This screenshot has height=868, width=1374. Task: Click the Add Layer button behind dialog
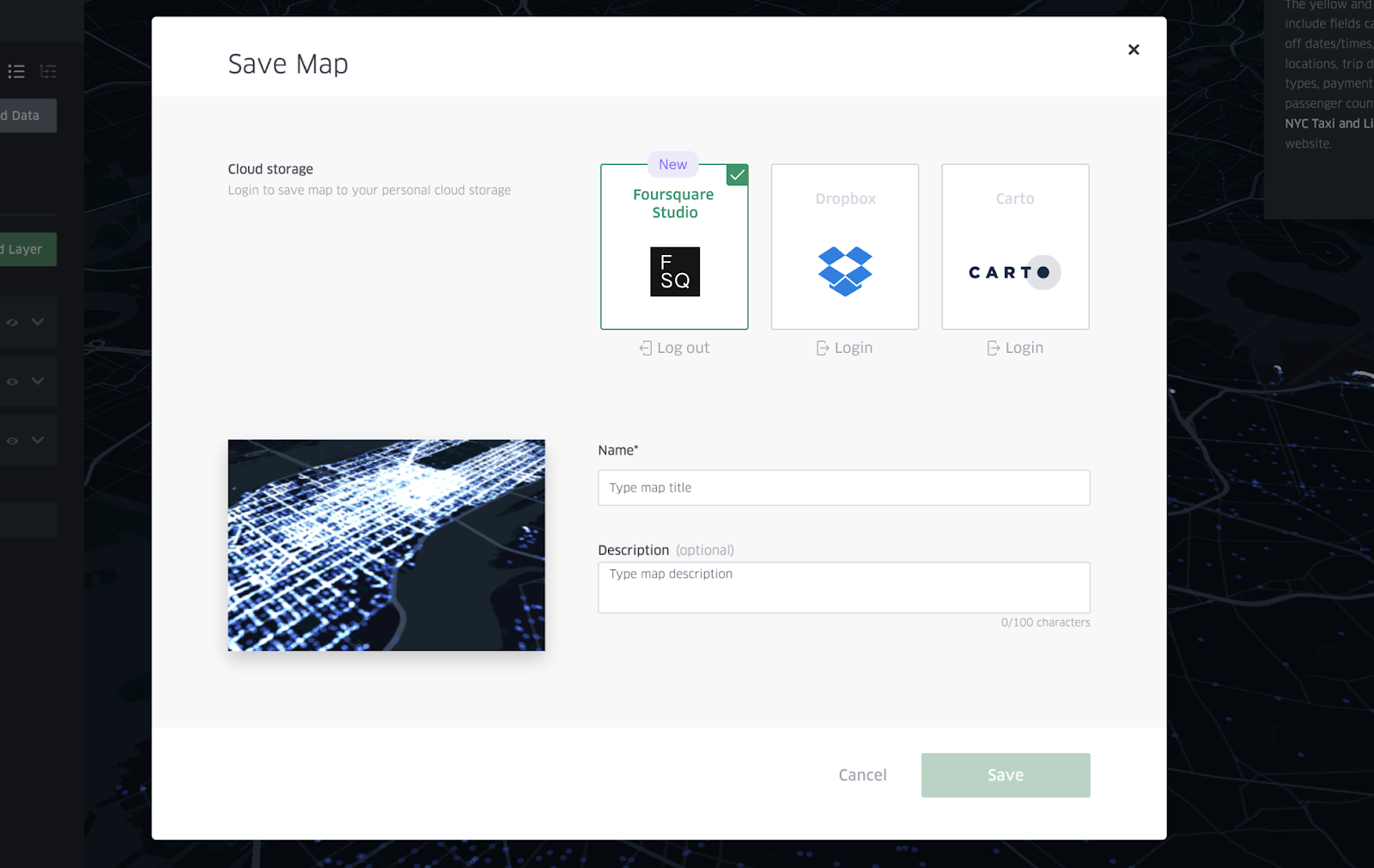27,249
